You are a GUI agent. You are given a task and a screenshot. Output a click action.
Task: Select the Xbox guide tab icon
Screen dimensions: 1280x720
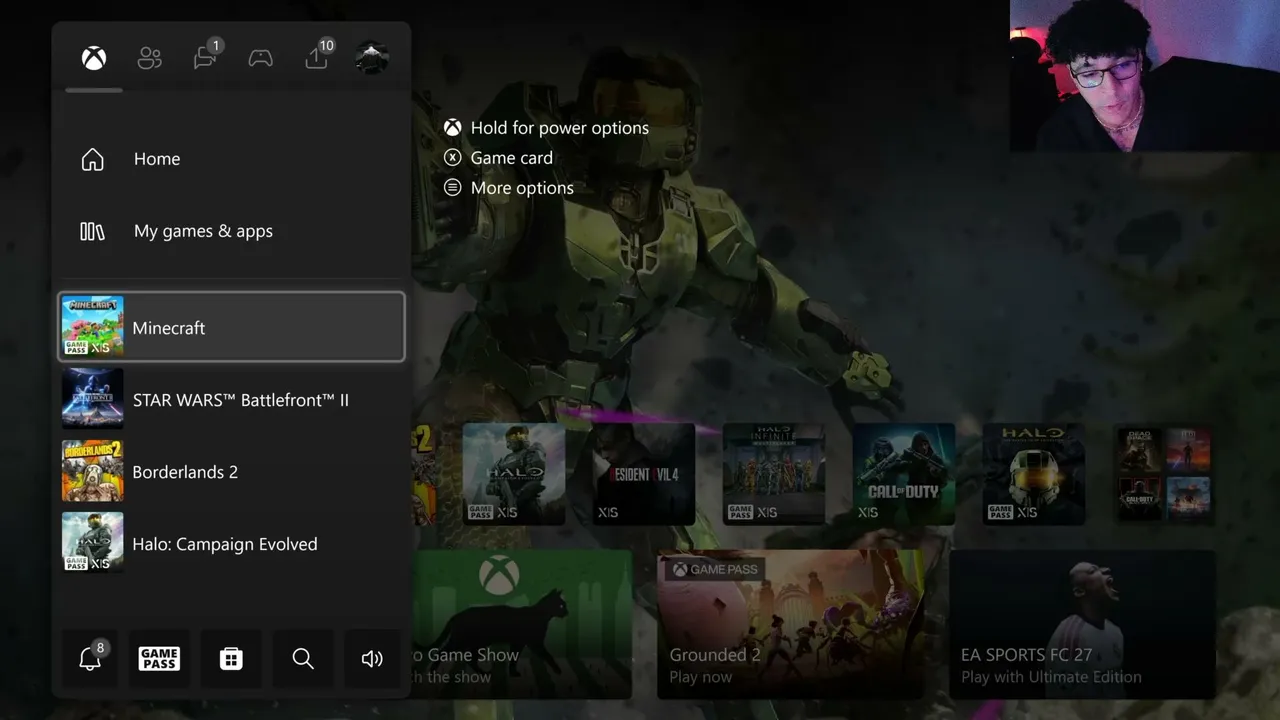coord(94,58)
